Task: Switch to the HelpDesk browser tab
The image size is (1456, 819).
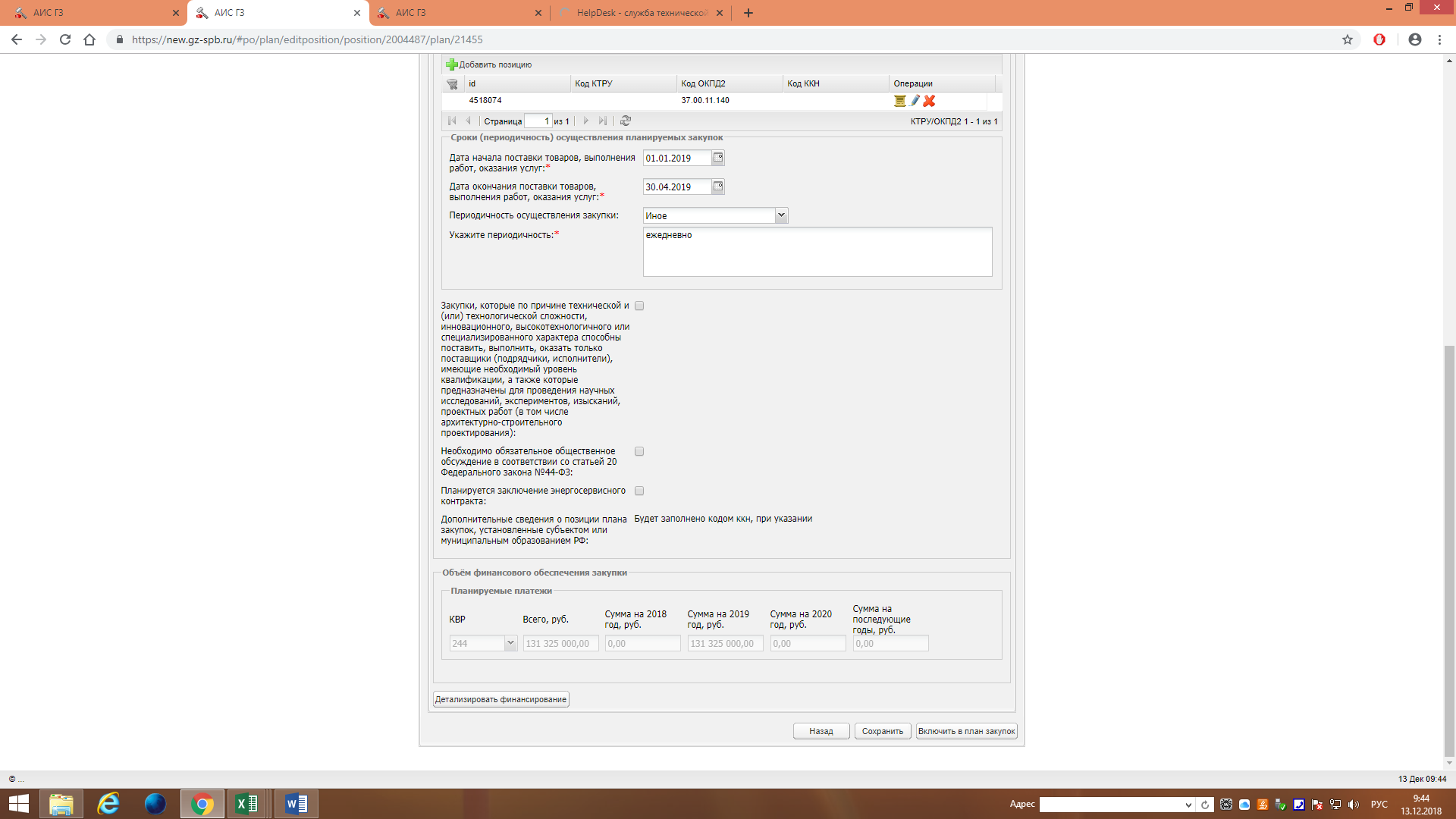Action: (x=641, y=13)
